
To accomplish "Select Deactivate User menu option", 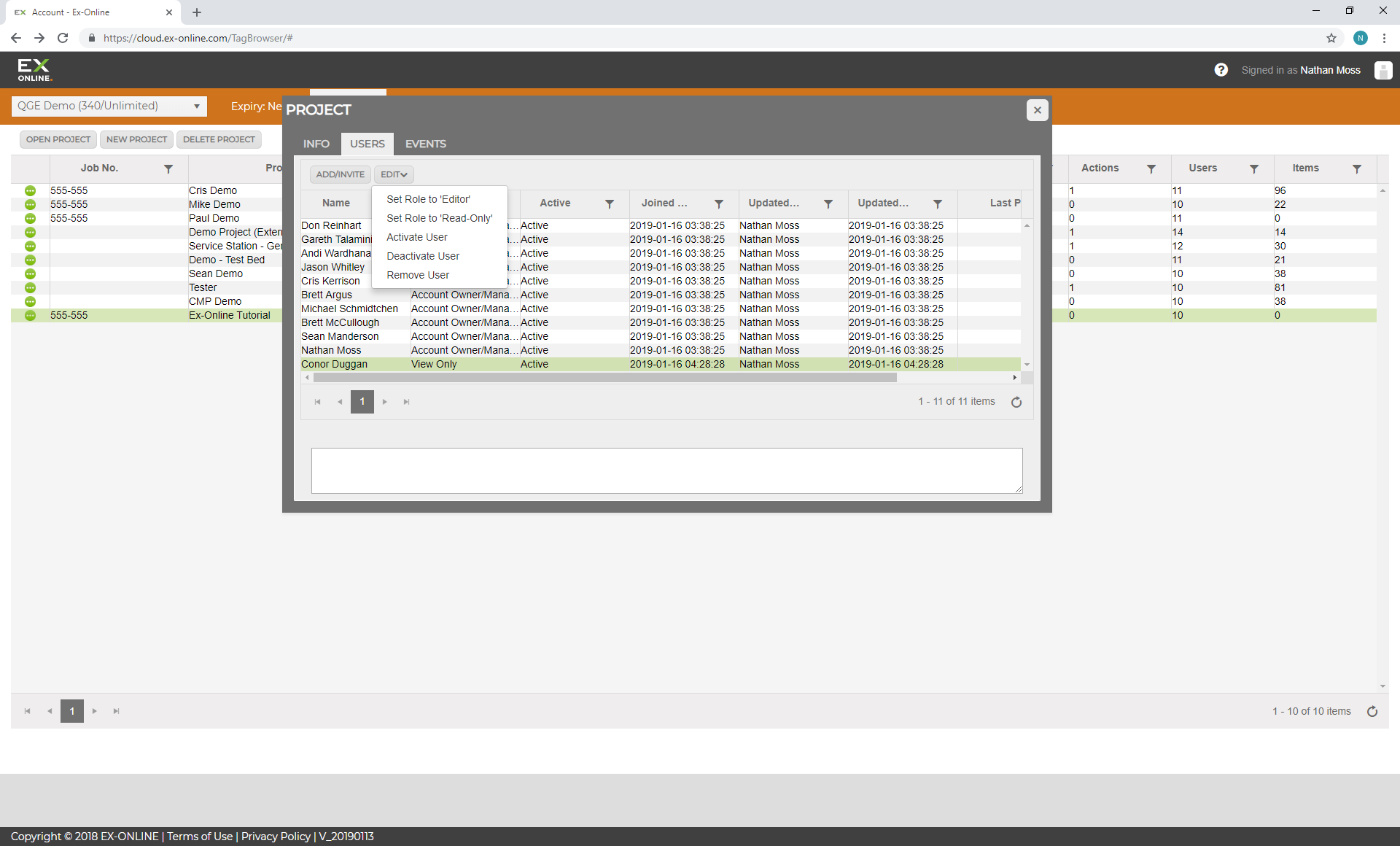I will tap(423, 256).
